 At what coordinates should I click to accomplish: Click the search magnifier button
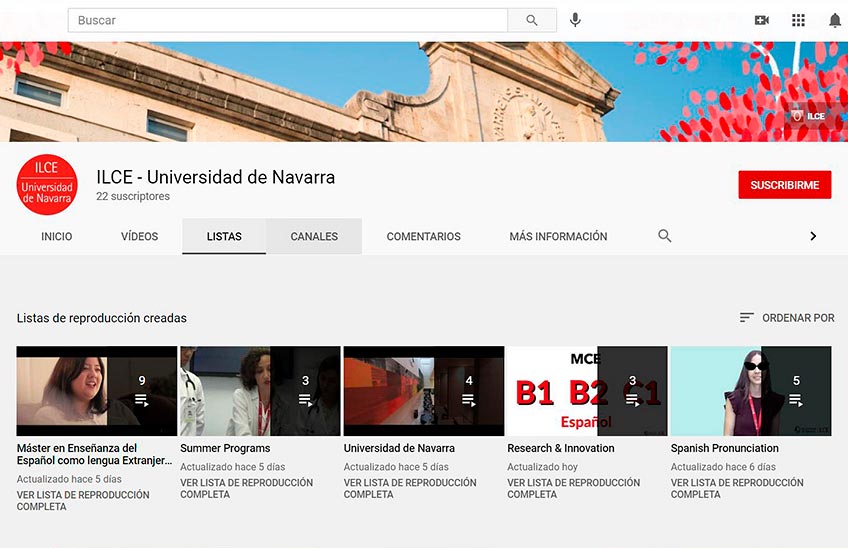coord(532,20)
